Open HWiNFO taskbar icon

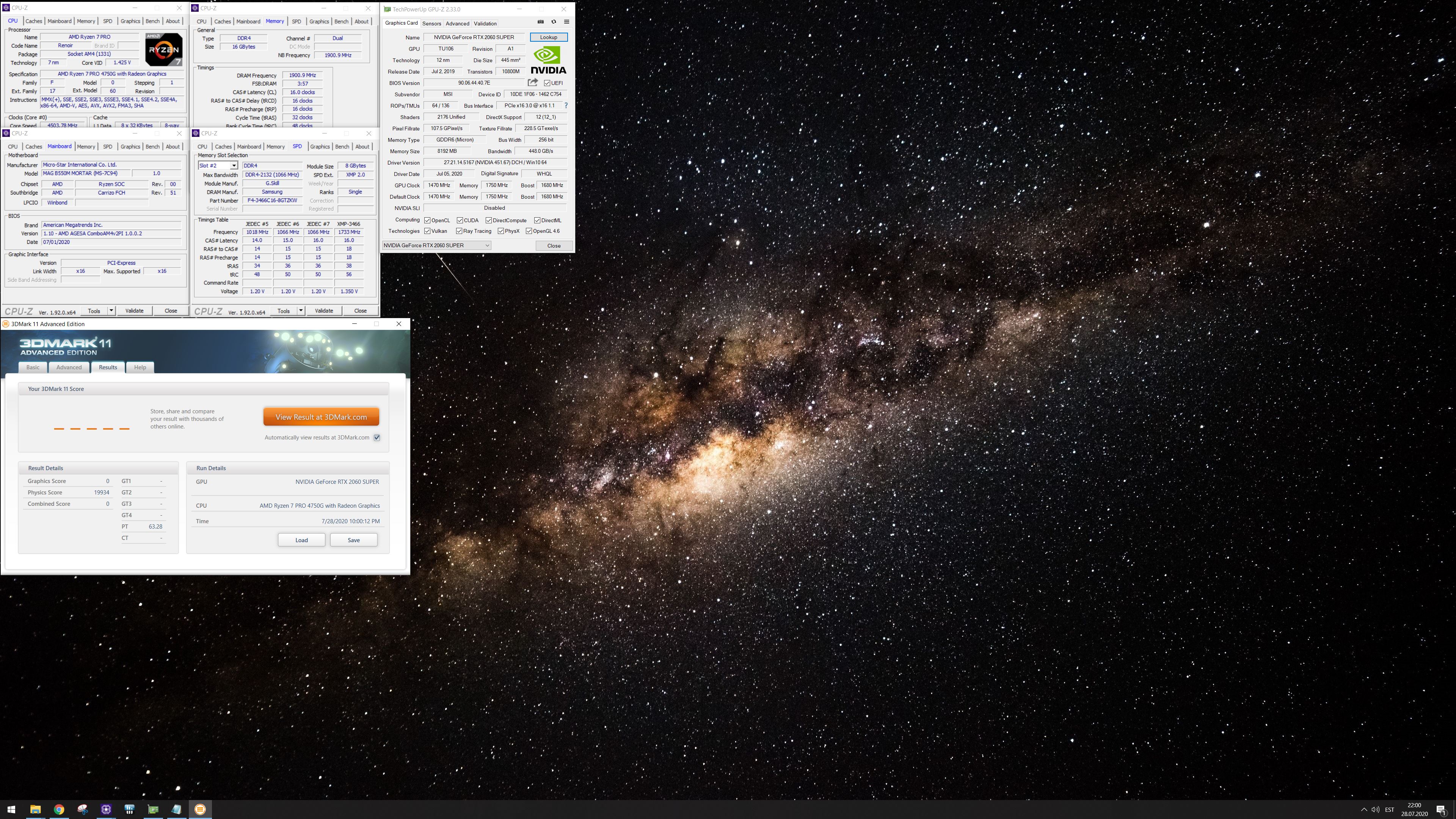(x=129, y=809)
